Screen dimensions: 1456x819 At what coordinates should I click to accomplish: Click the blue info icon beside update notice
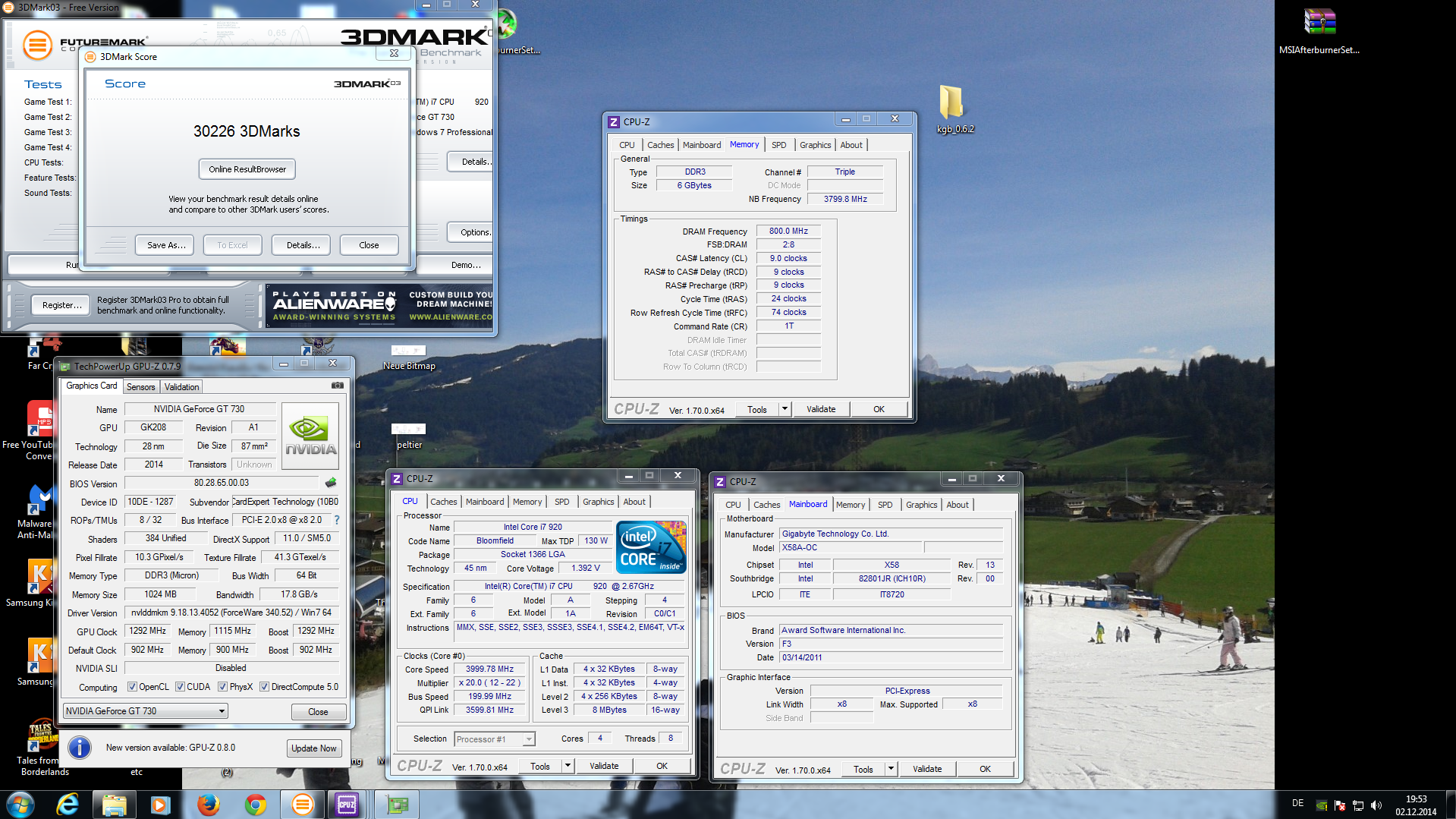tap(80, 748)
